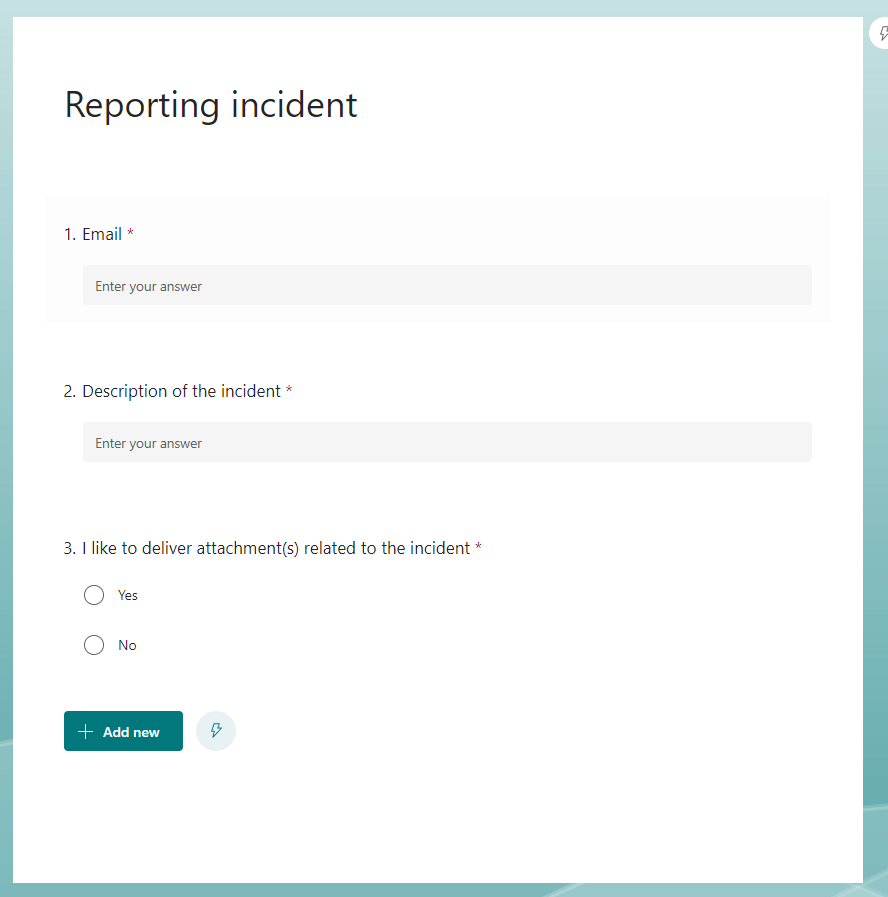Select the "Reporting incident" form title
Screen dimensions: 888x897
point(211,105)
